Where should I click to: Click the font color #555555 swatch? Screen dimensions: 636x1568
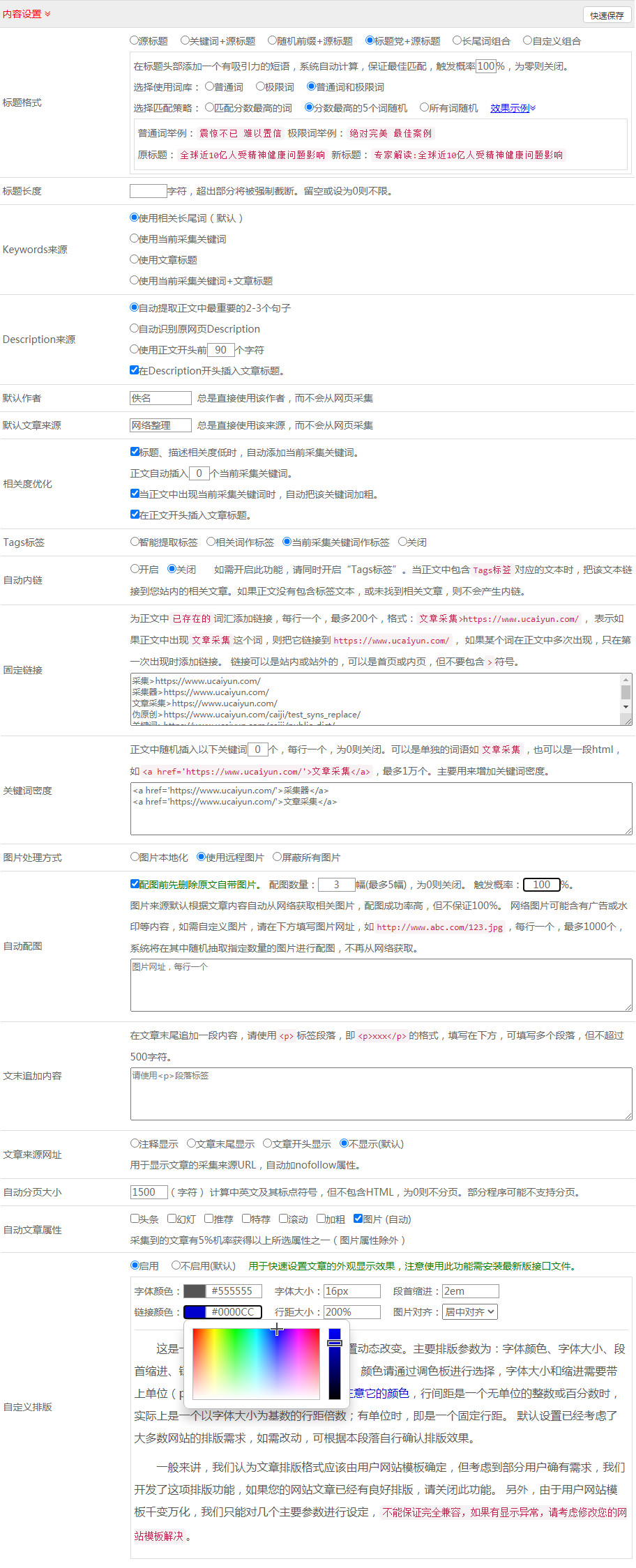point(195,1291)
